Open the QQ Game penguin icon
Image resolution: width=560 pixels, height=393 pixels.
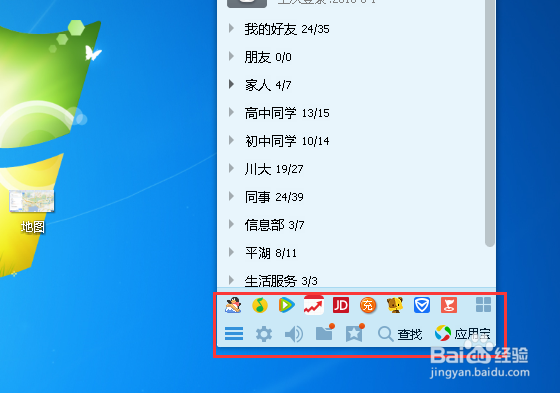[x=233, y=305]
